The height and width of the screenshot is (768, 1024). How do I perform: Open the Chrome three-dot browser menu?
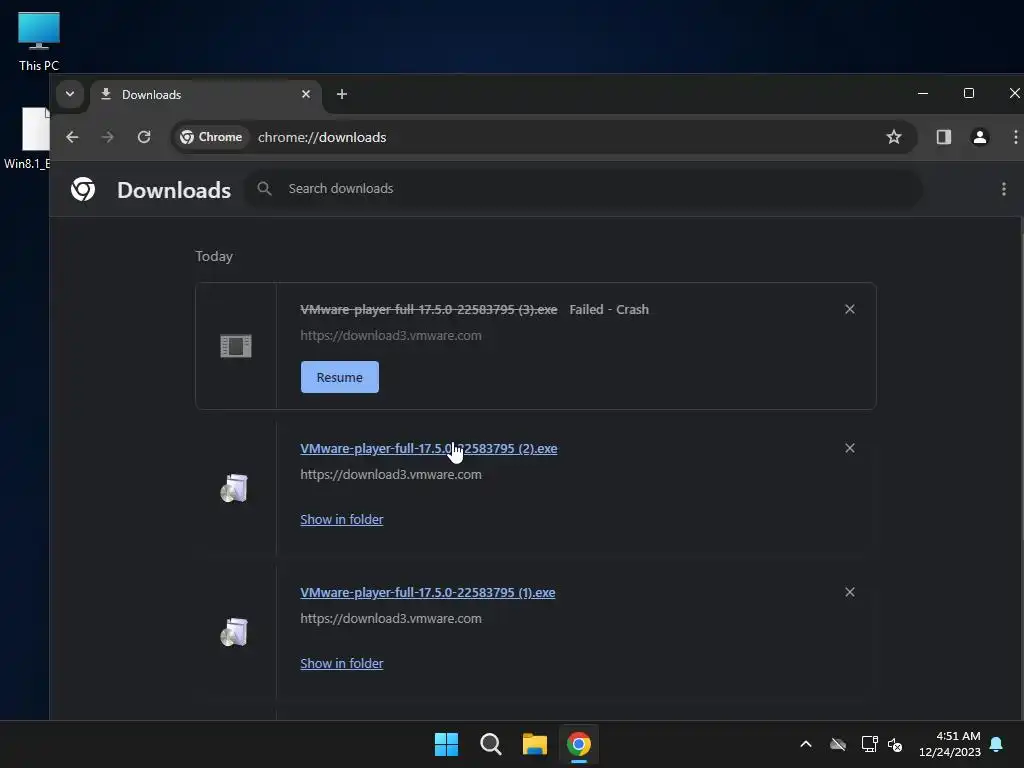(x=1015, y=136)
